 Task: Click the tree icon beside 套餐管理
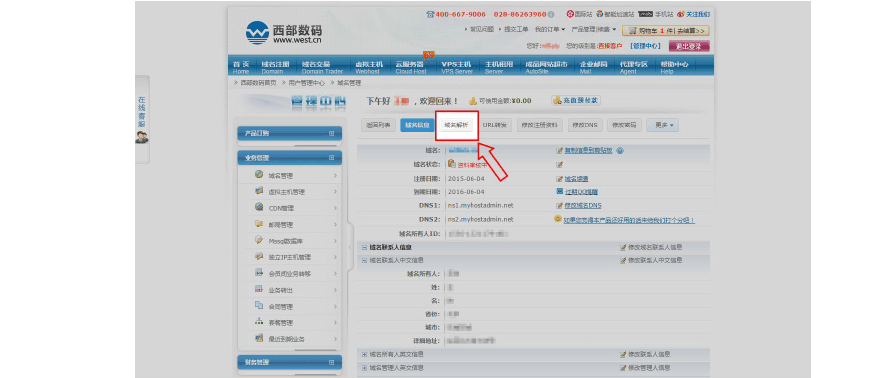259,322
